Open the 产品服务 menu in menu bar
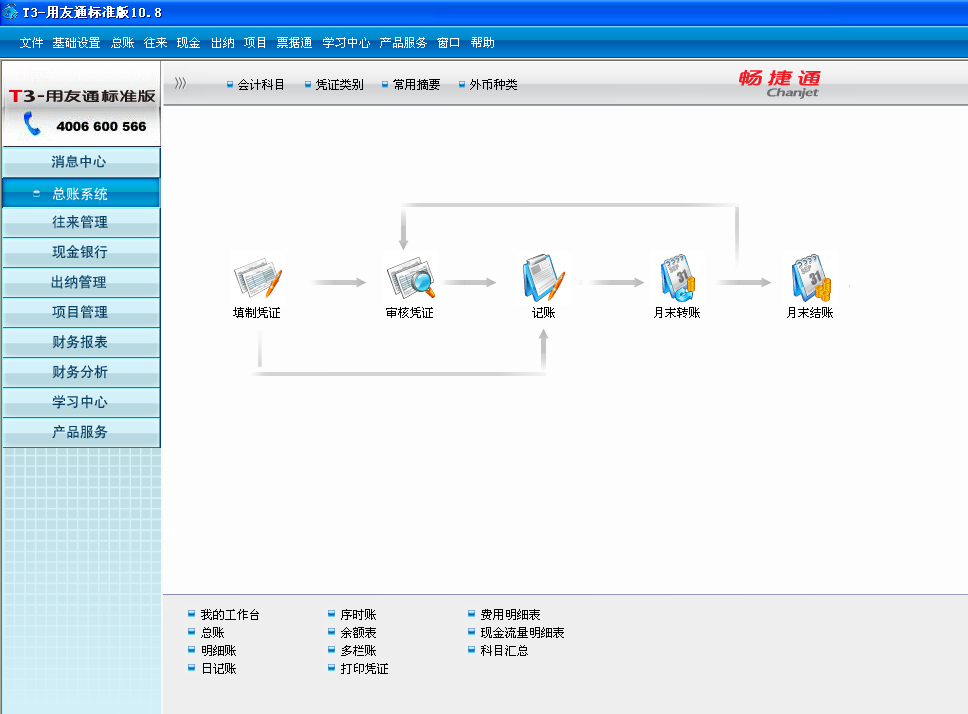 coord(403,43)
